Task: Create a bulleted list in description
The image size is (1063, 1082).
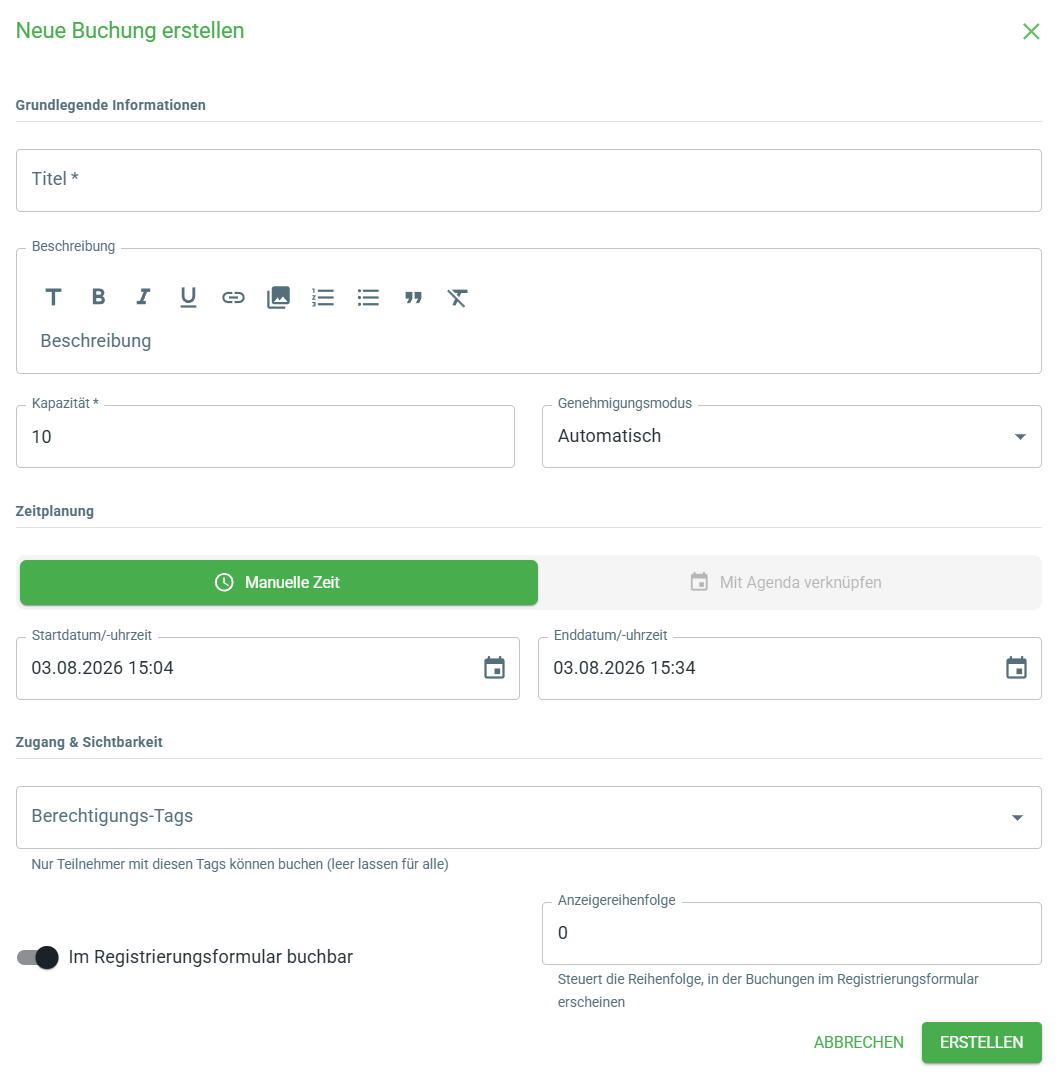Action: pyautogui.click(x=368, y=297)
